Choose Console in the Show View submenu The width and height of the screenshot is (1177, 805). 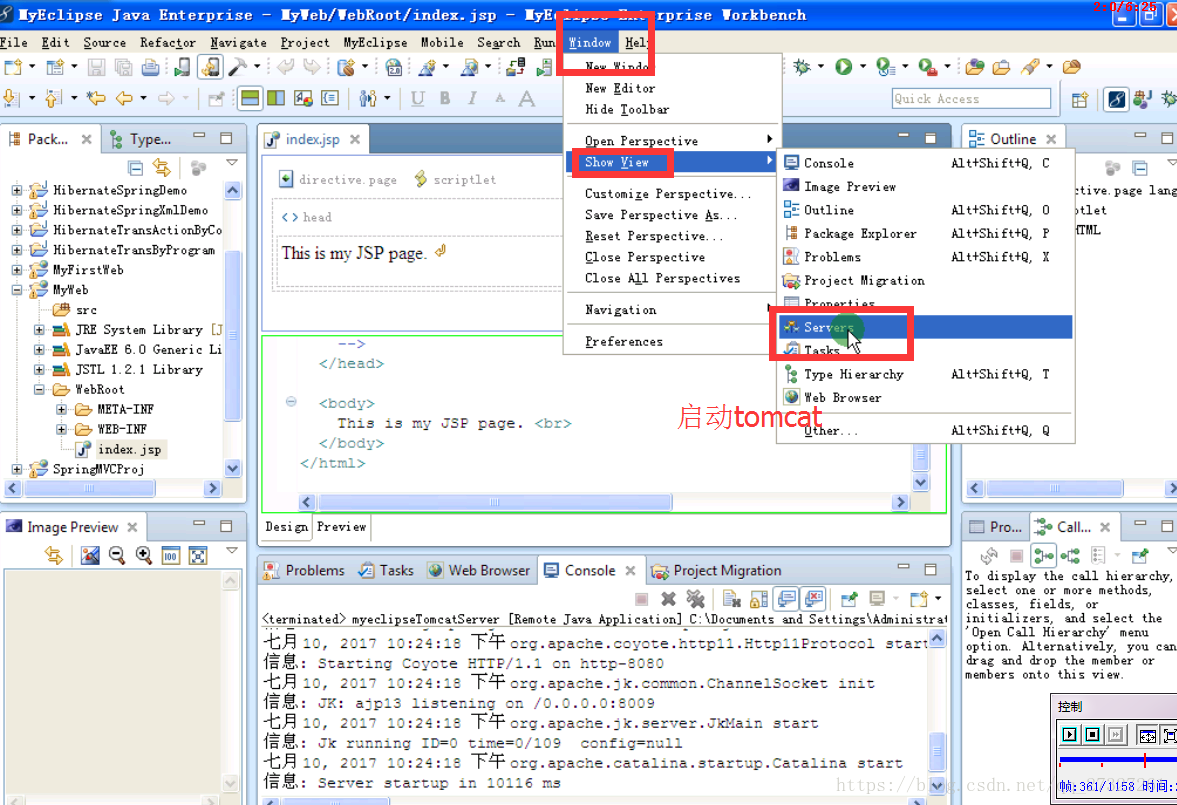coord(925,163)
